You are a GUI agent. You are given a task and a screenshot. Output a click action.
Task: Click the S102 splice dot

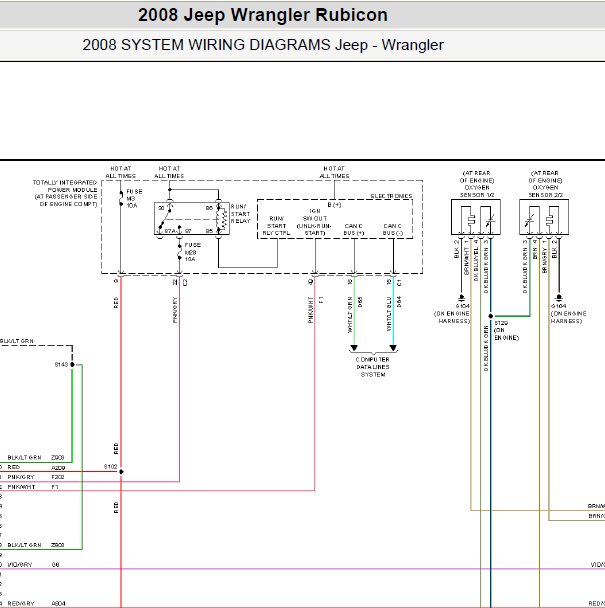[121, 472]
